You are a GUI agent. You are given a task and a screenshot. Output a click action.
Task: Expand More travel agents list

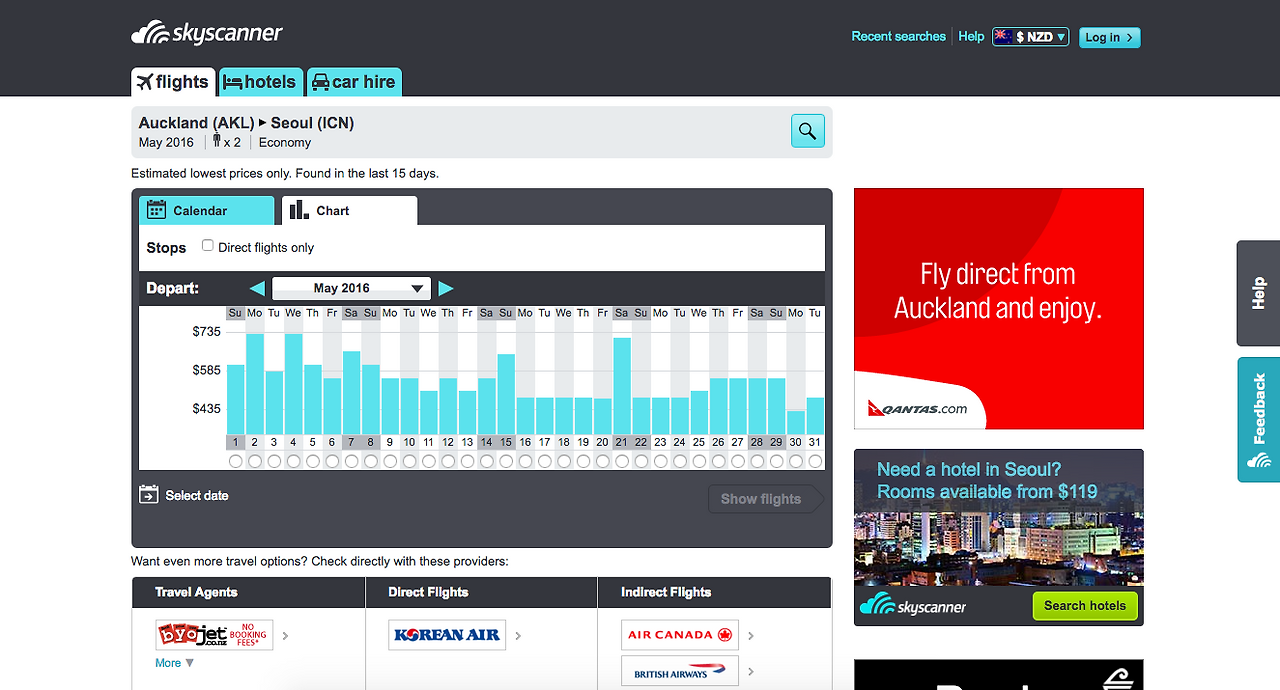(x=175, y=663)
